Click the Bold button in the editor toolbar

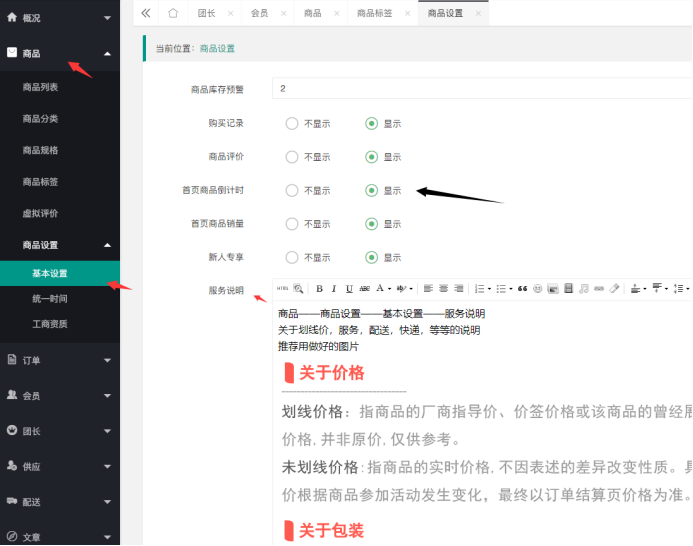click(320, 288)
